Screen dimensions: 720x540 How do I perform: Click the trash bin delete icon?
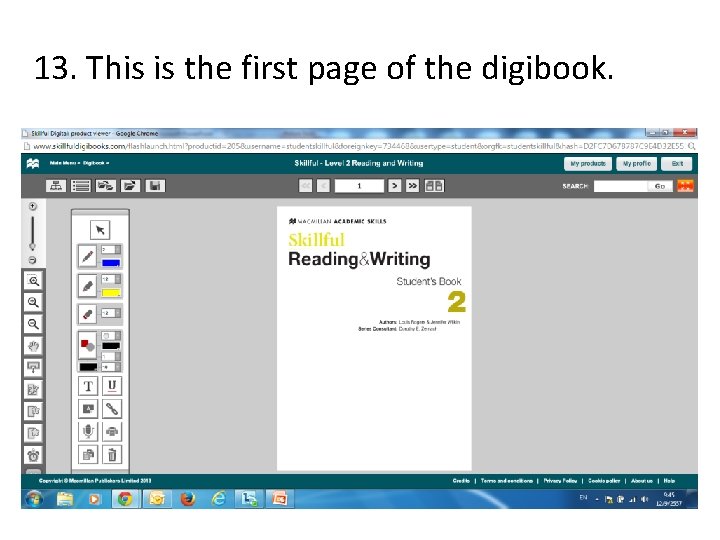point(112,455)
